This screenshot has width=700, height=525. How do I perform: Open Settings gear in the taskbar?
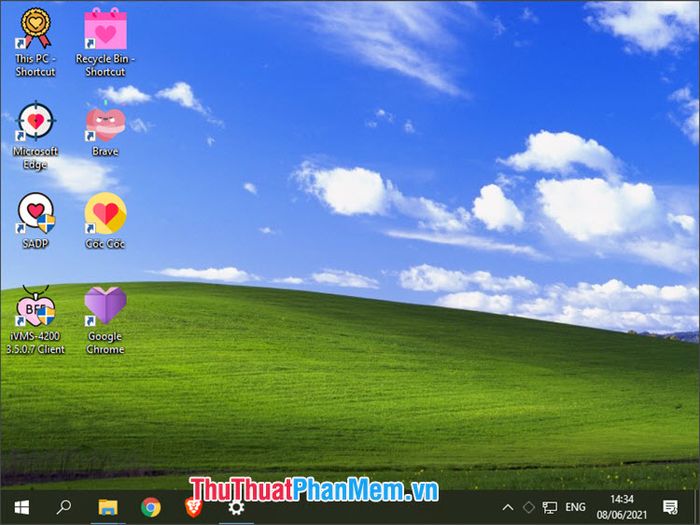tap(236, 507)
